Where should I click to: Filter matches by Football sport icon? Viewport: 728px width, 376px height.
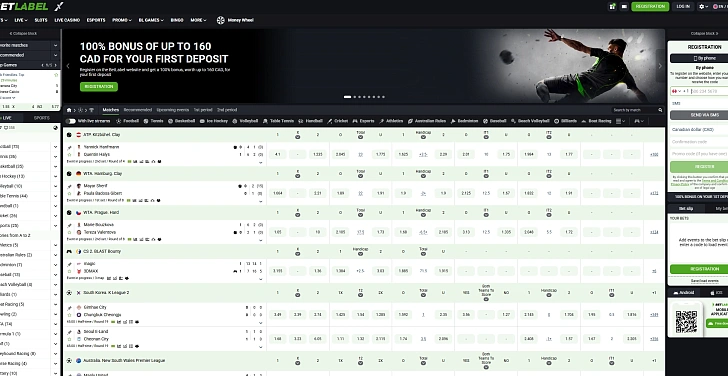click(119, 121)
